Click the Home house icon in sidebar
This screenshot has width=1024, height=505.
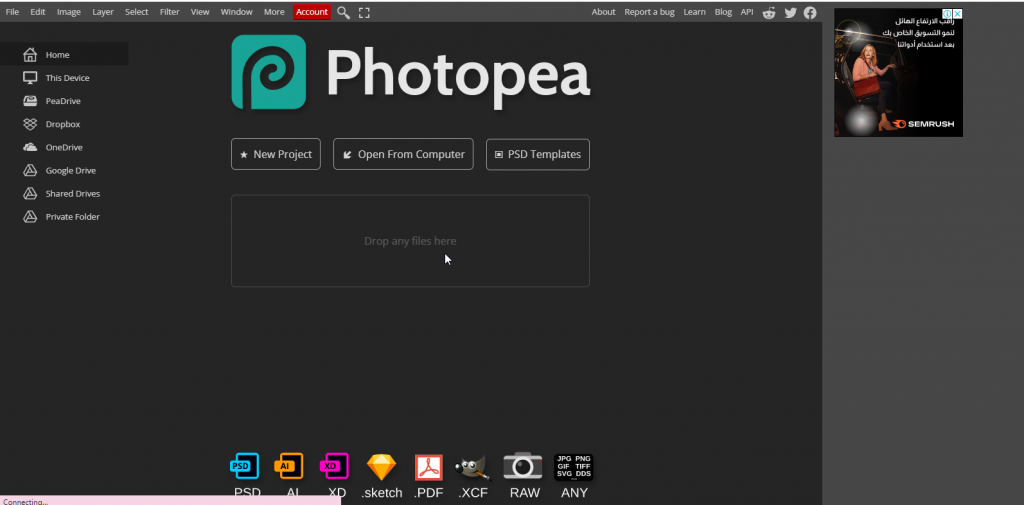[30, 55]
